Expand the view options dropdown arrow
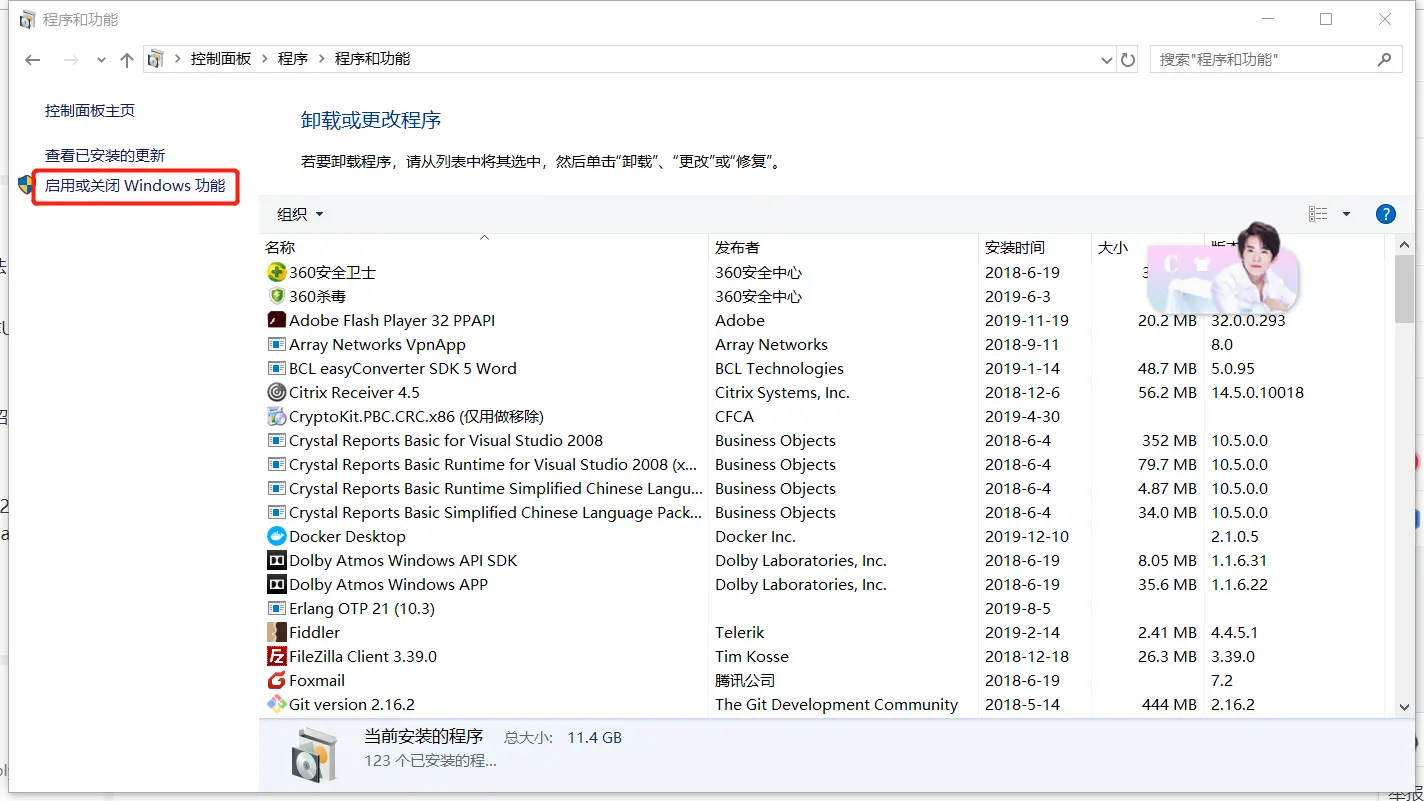Viewport: 1424px width, 801px height. pyautogui.click(x=1346, y=214)
